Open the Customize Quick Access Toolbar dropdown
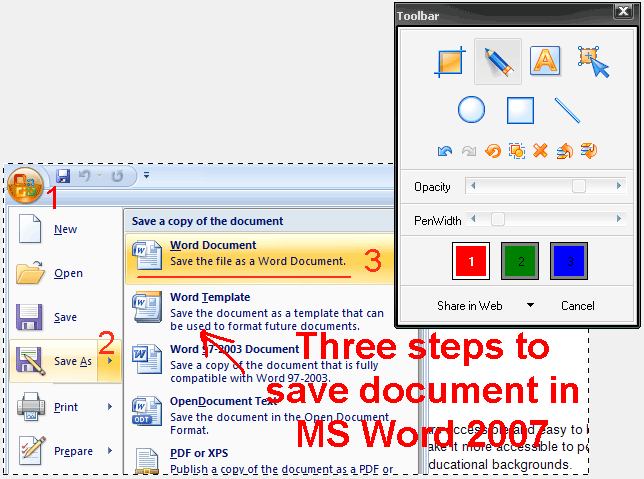The height and width of the screenshot is (479, 644). (x=146, y=175)
